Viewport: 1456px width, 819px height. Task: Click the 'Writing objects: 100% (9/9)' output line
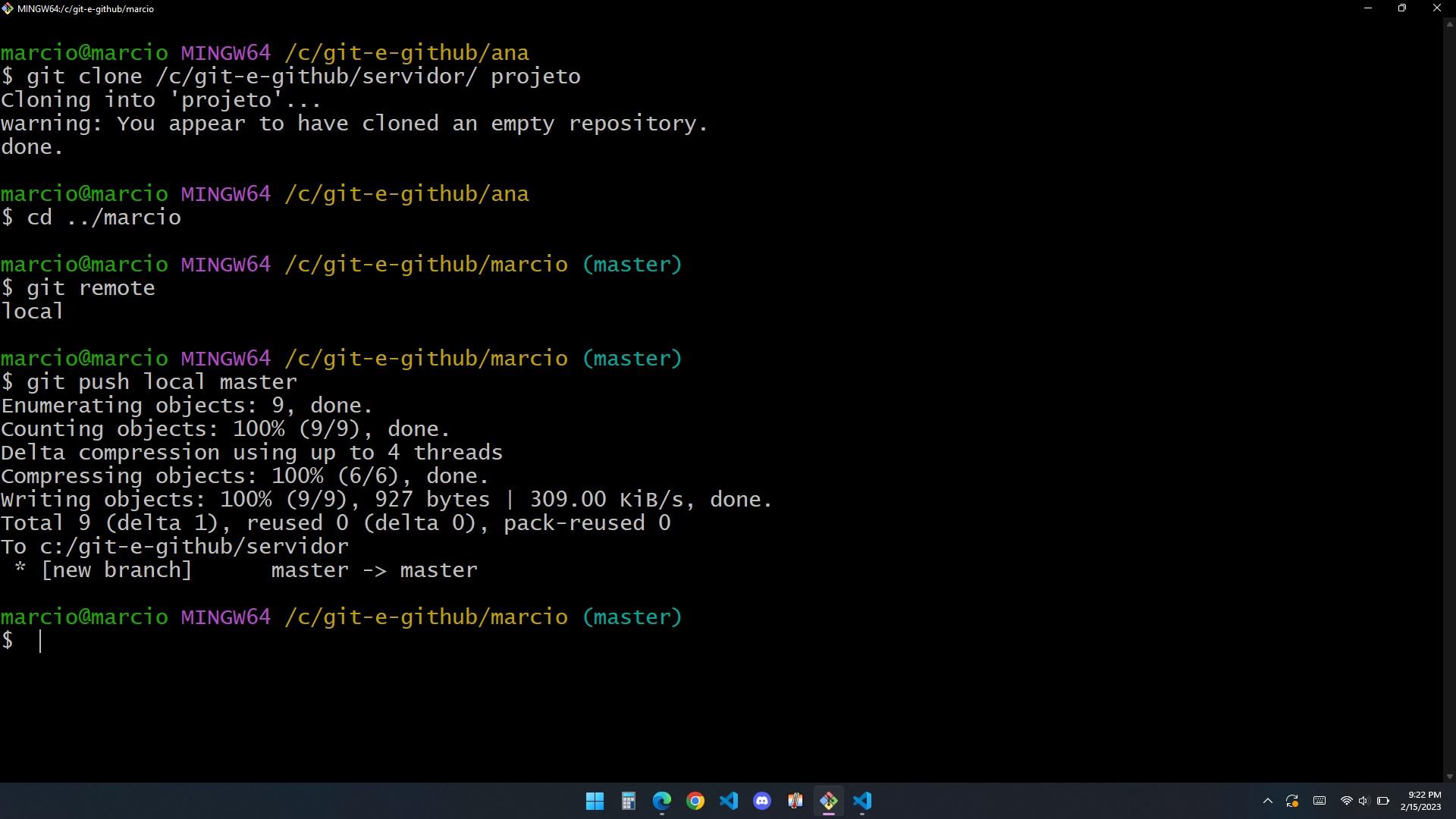point(387,500)
